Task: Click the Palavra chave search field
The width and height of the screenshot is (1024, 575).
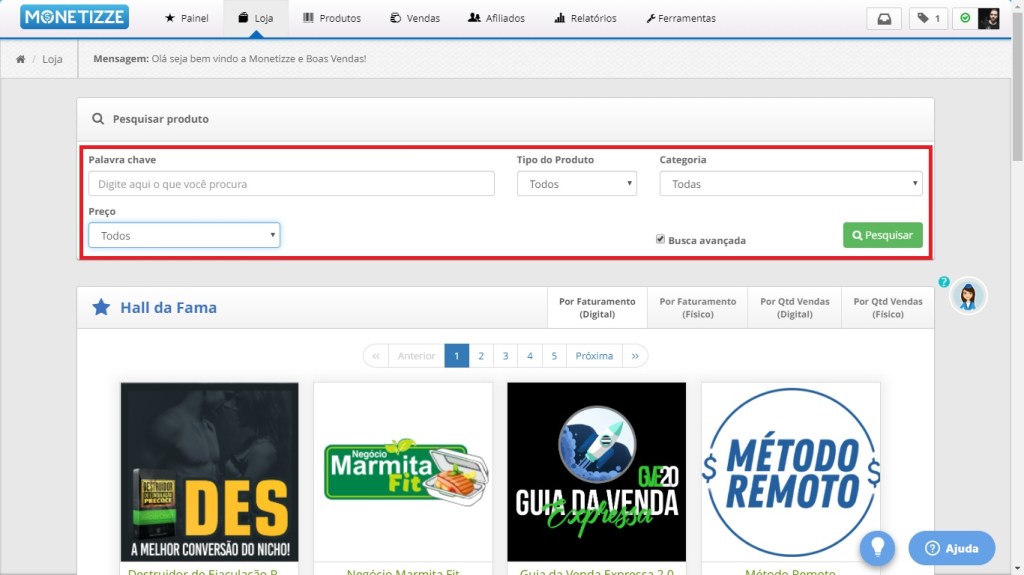Action: coord(291,184)
